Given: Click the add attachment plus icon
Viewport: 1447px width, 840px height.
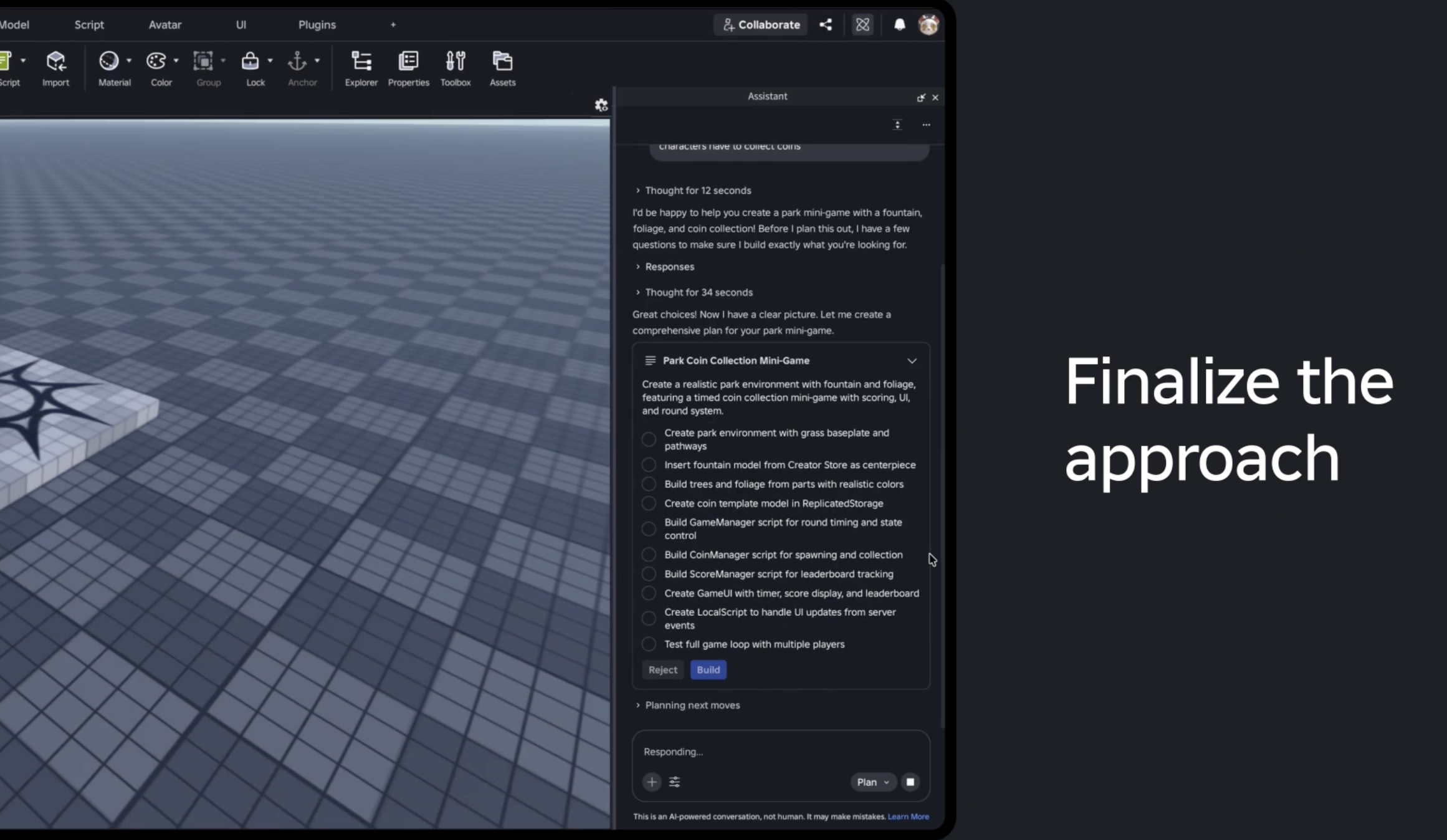Looking at the screenshot, I should (651, 783).
